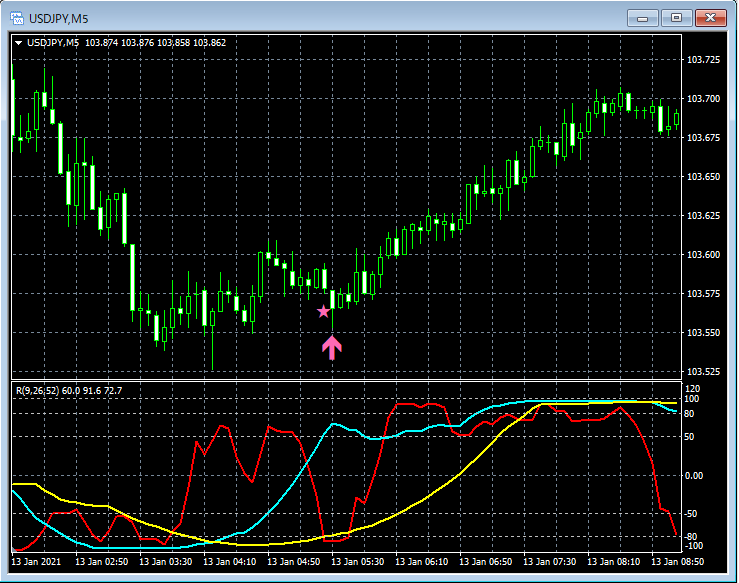Click the 13 Jan 08:50 time label
The image size is (739, 583).
pyautogui.click(x=678, y=563)
